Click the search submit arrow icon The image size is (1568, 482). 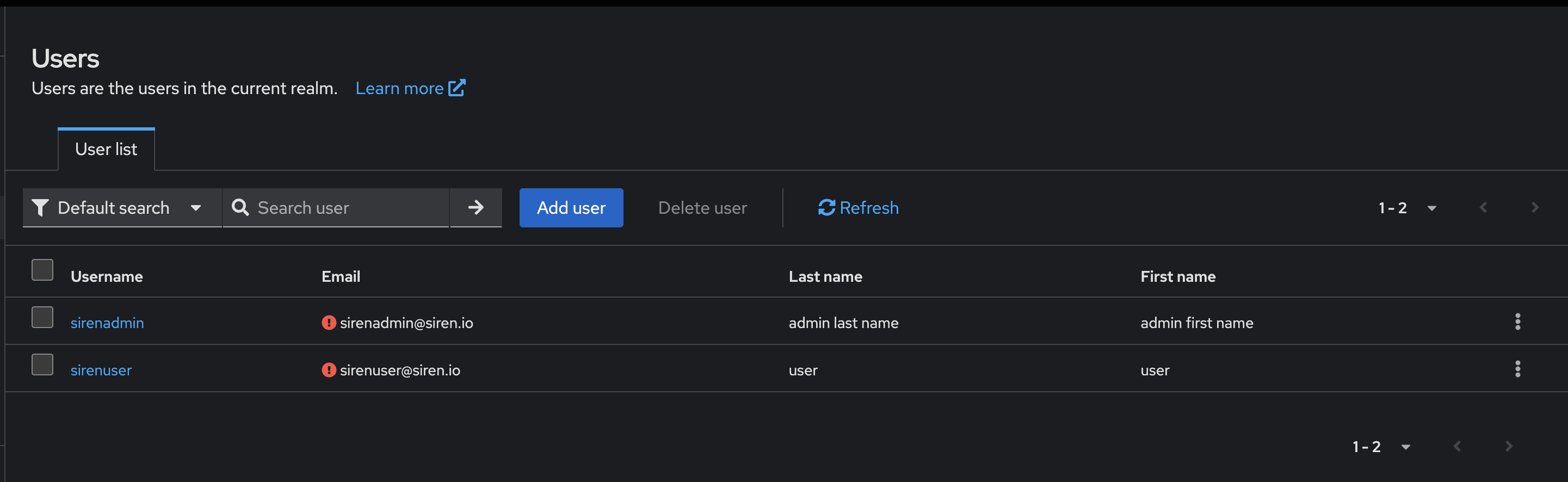point(476,207)
